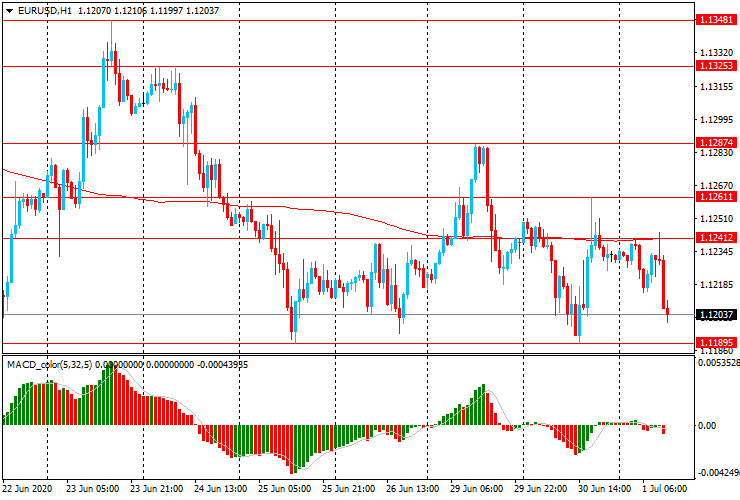Screen dimensions: 740x500
Task: Click the 1.13320 price scale value
Action: coord(717,52)
